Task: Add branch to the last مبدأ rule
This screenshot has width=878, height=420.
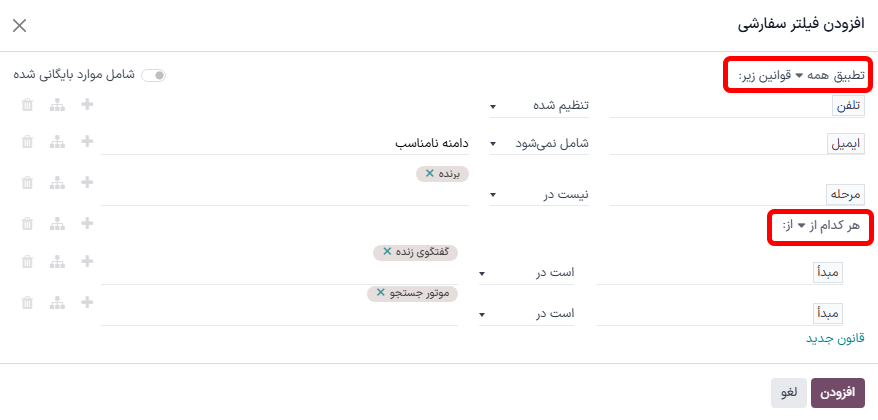Action: click(x=57, y=303)
